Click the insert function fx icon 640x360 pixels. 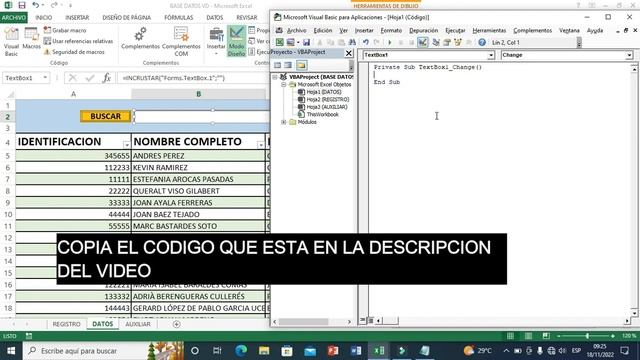107,78
